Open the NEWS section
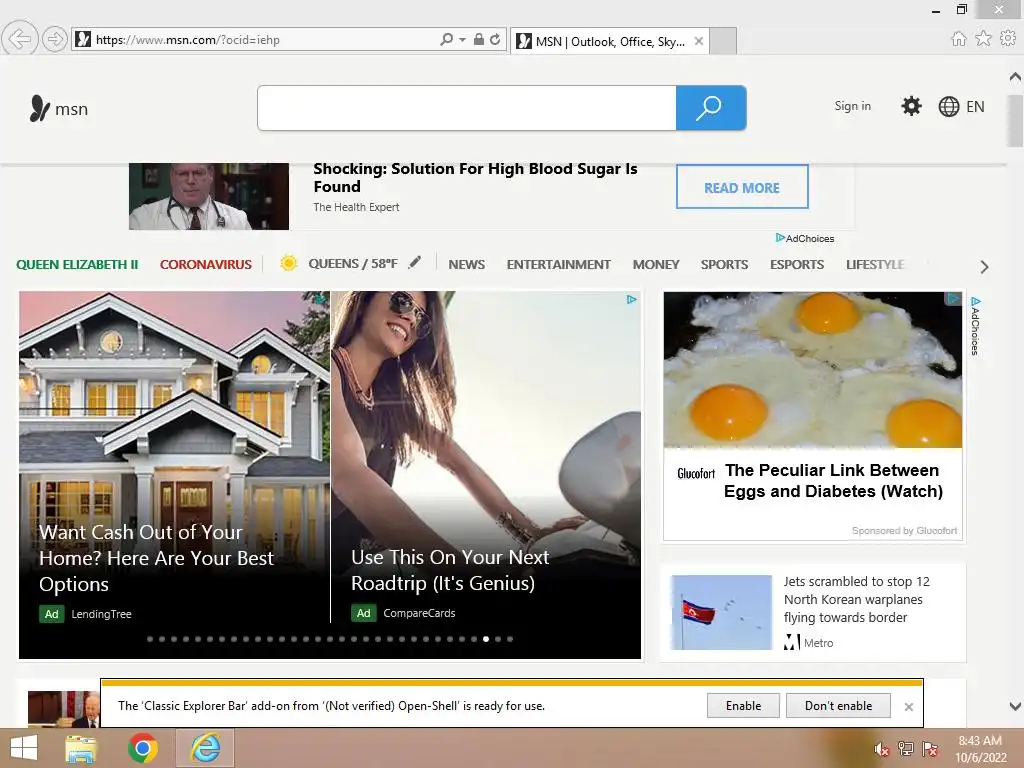Viewport: 1024px width, 768px height. pos(466,264)
